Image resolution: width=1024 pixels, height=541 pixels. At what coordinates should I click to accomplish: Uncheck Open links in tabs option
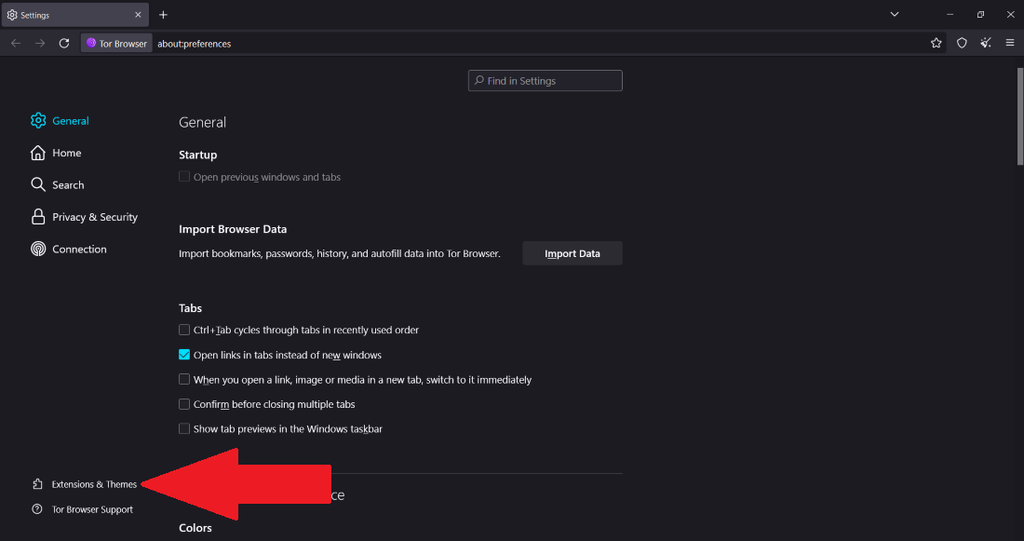point(184,355)
